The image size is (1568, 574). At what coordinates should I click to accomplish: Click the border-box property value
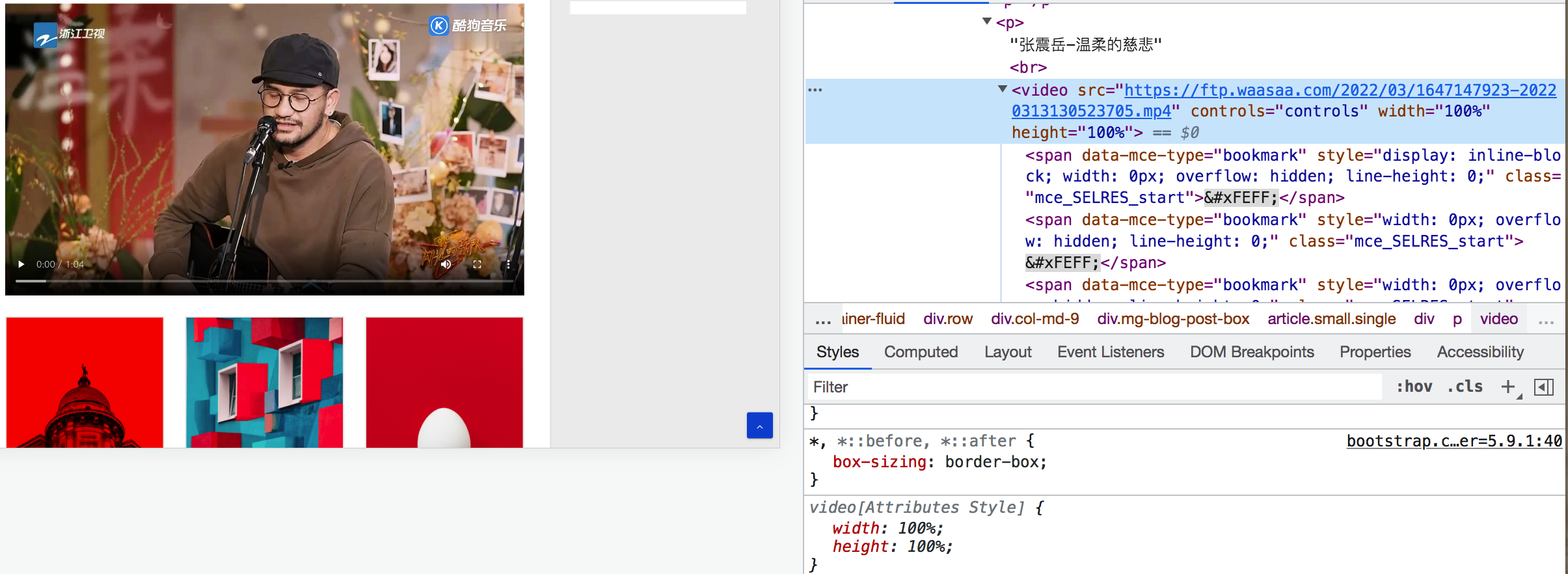pyautogui.click(x=991, y=462)
